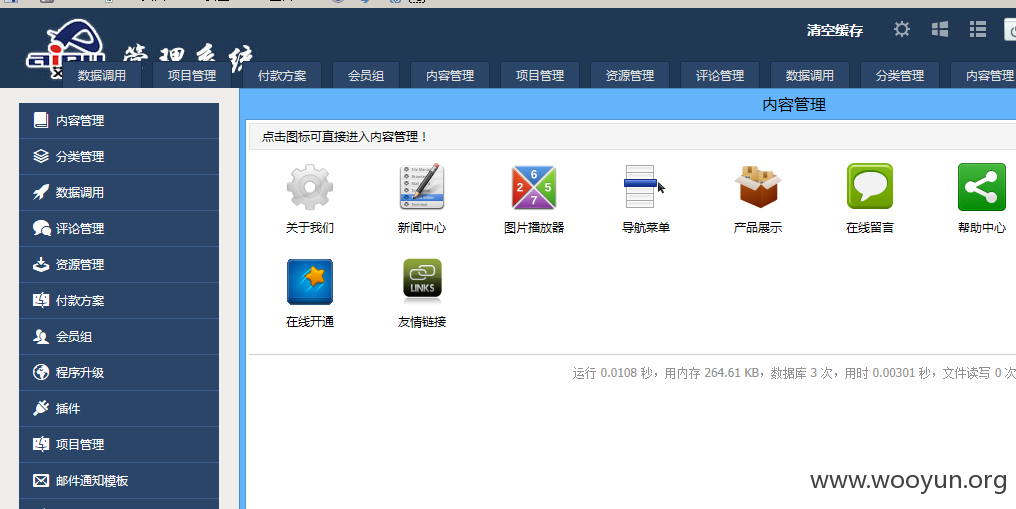Switch to the 会员组 top tab

click(366, 75)
